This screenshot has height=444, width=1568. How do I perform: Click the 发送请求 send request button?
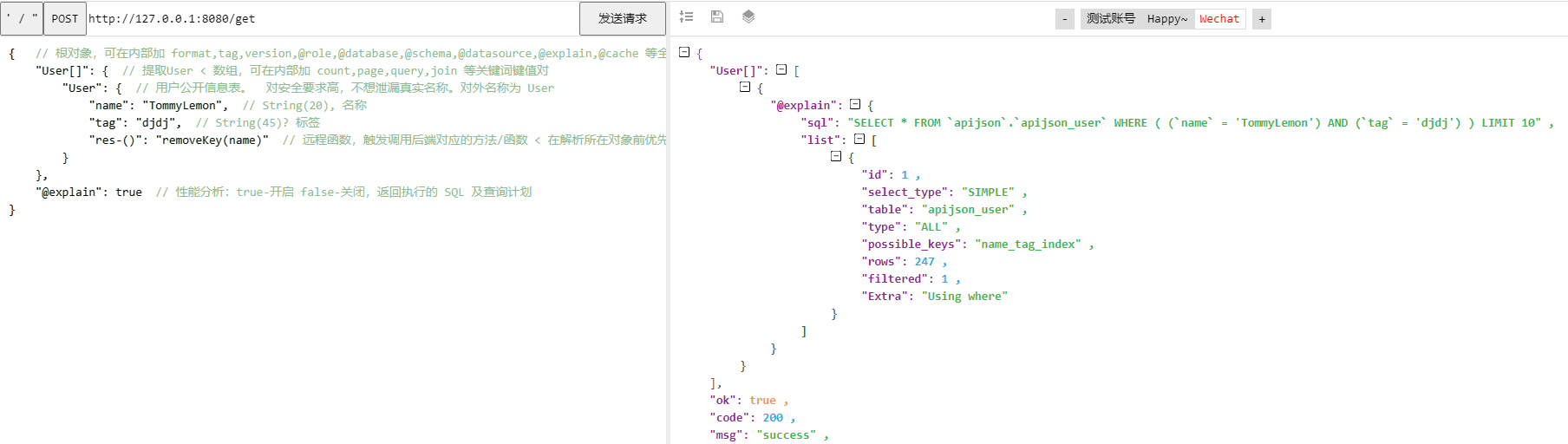623,18
